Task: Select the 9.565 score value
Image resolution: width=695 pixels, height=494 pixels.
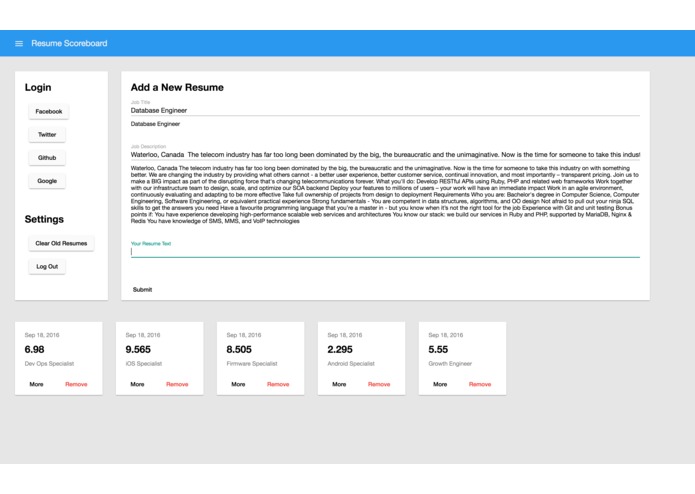Action: 138,350
